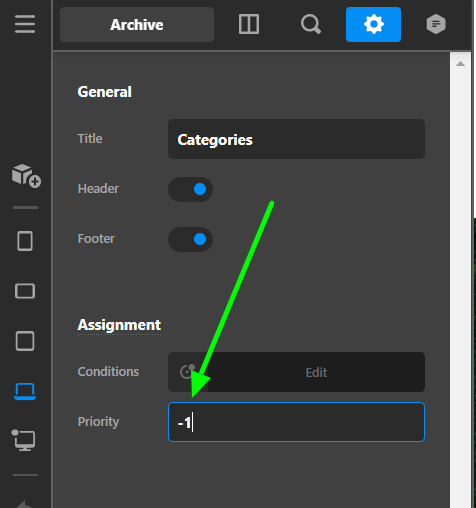Edit the assignment Conditions
The height and width of the screenshot is (508, 476).
point(316,372)
